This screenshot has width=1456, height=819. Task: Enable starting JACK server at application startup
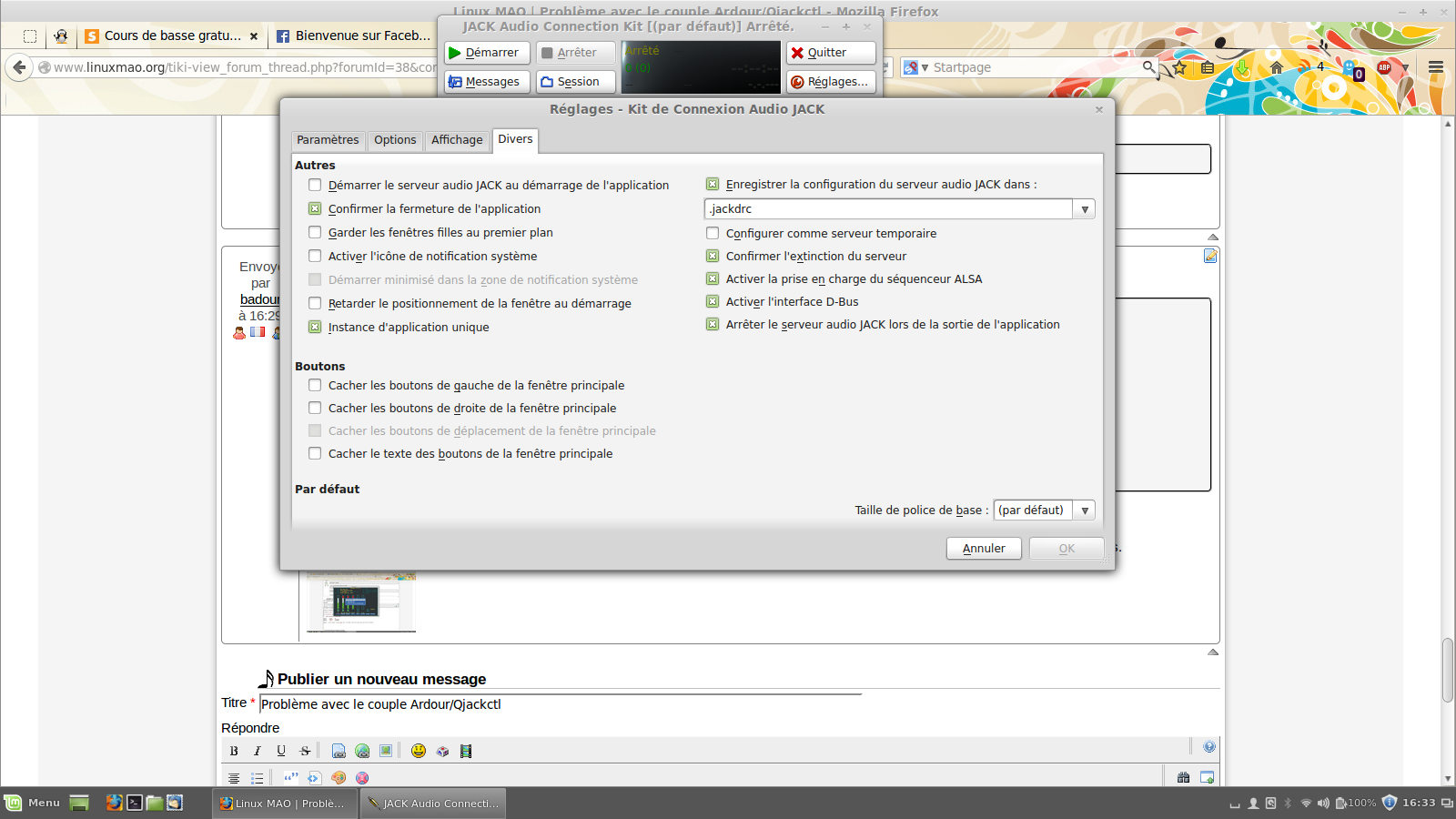(x=315, y=185)
